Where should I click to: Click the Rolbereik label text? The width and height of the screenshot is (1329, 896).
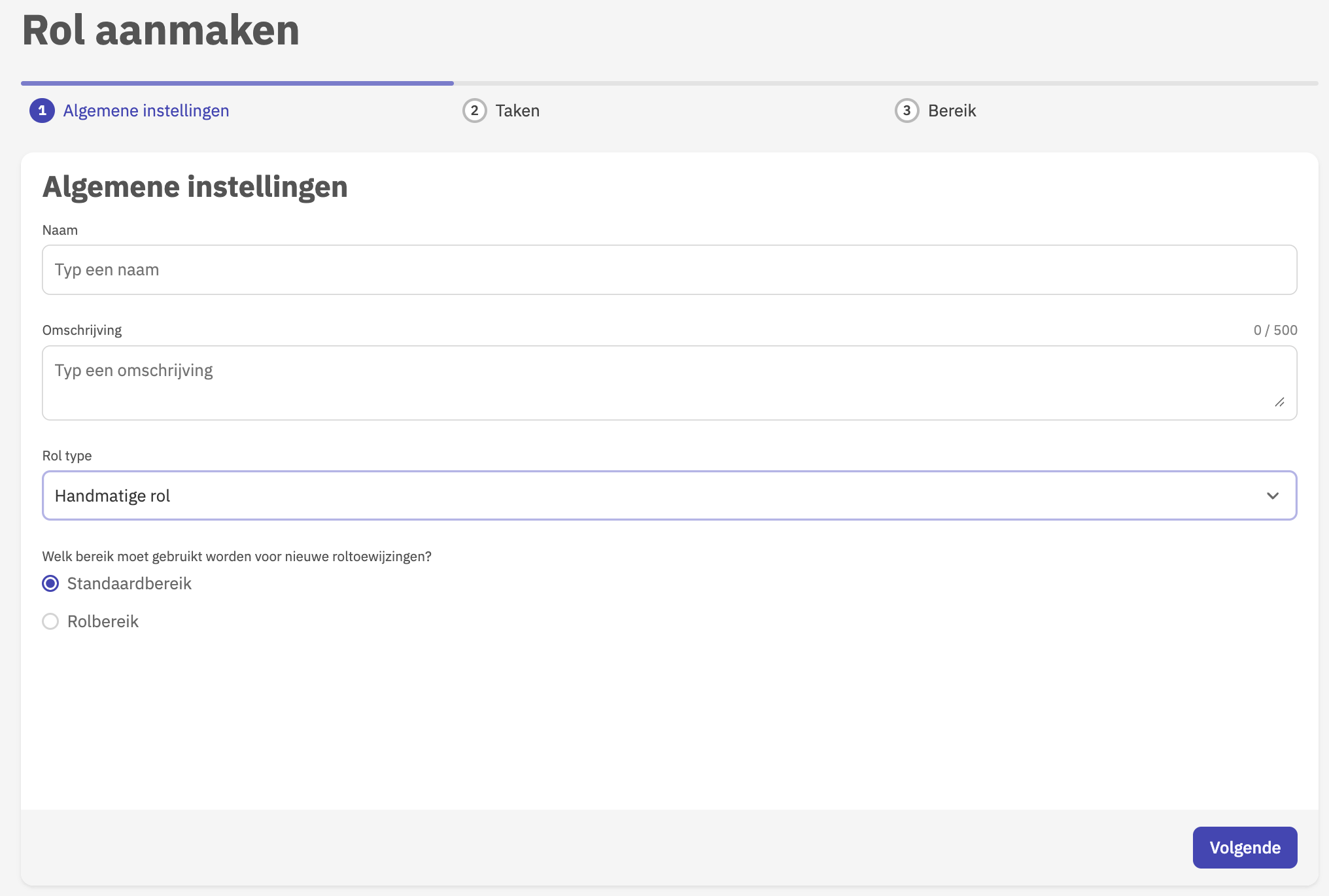pos(103,621)
